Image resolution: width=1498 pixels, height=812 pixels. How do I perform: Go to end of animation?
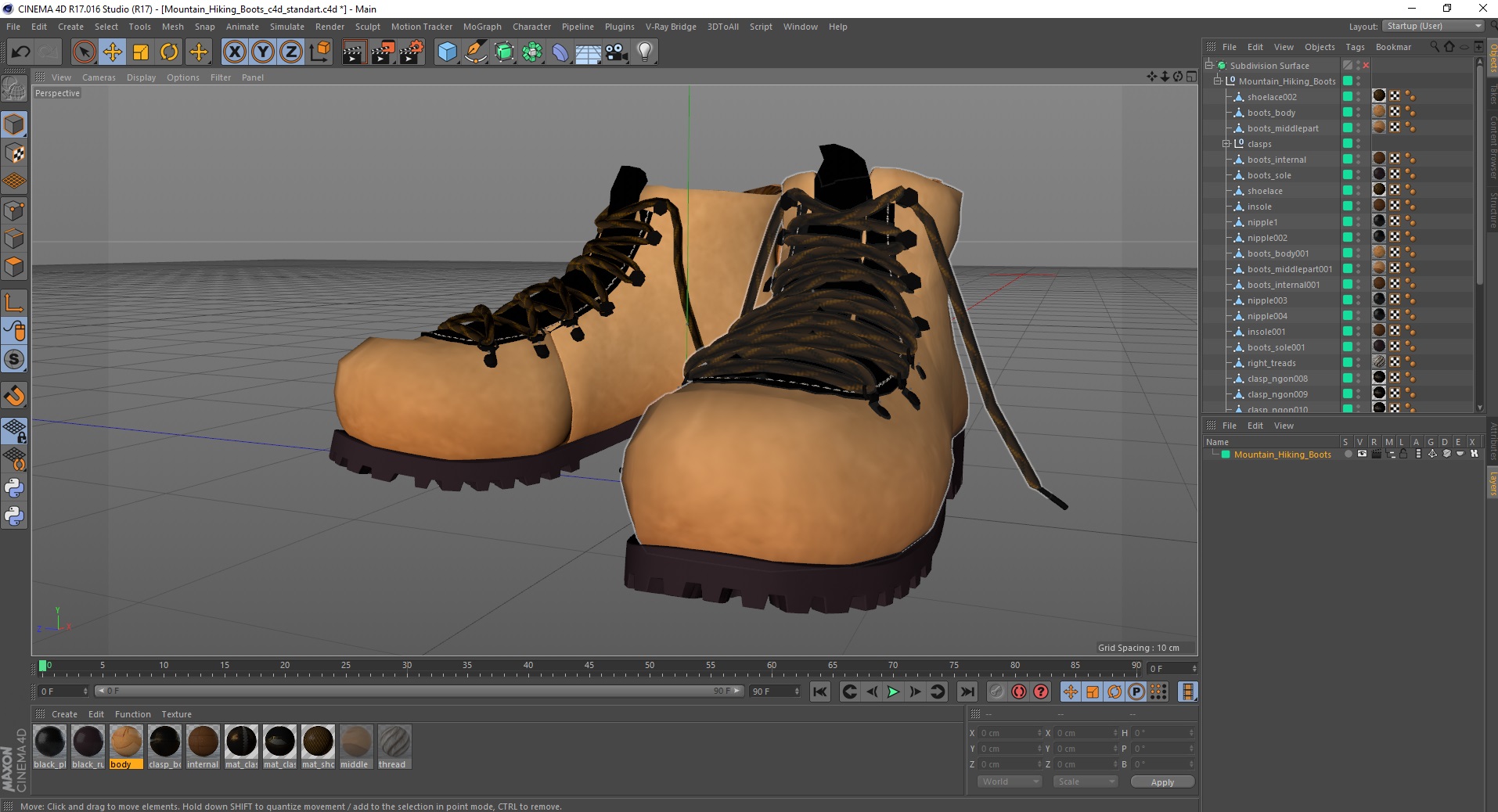pos(967,692)
